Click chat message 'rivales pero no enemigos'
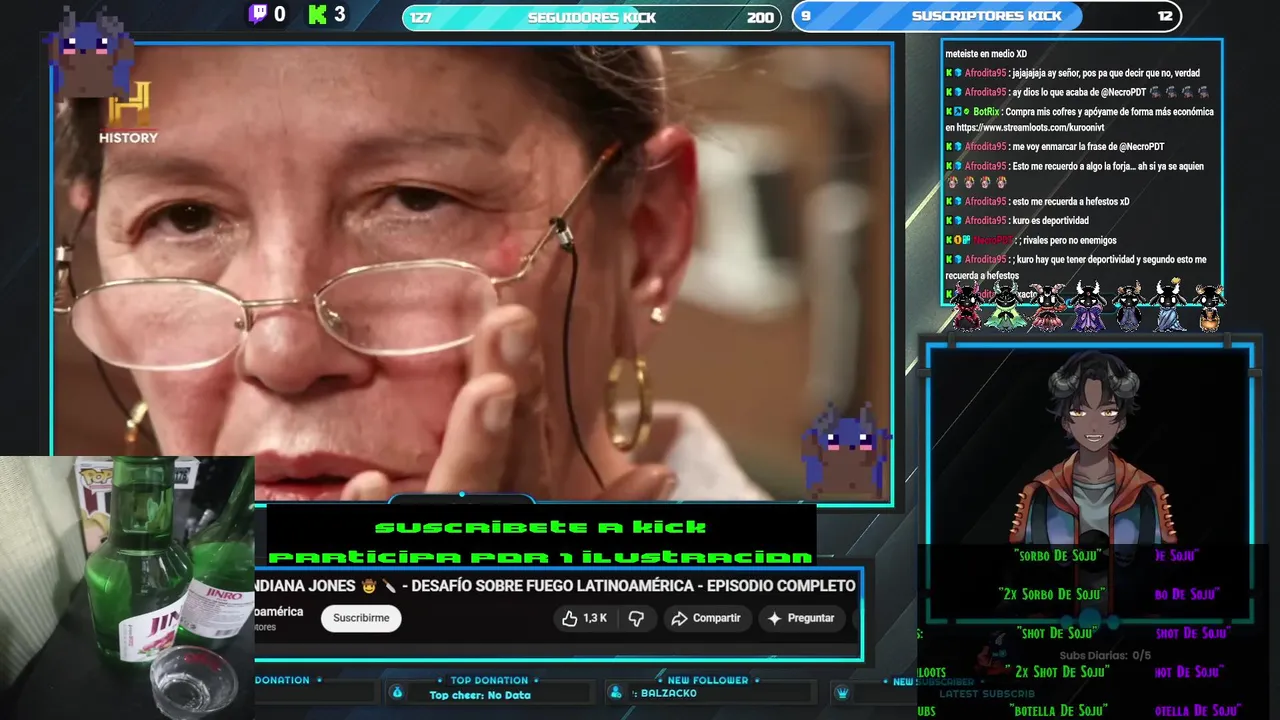Viewport: 1280px width, 720px height. [x=1069, y=240]
